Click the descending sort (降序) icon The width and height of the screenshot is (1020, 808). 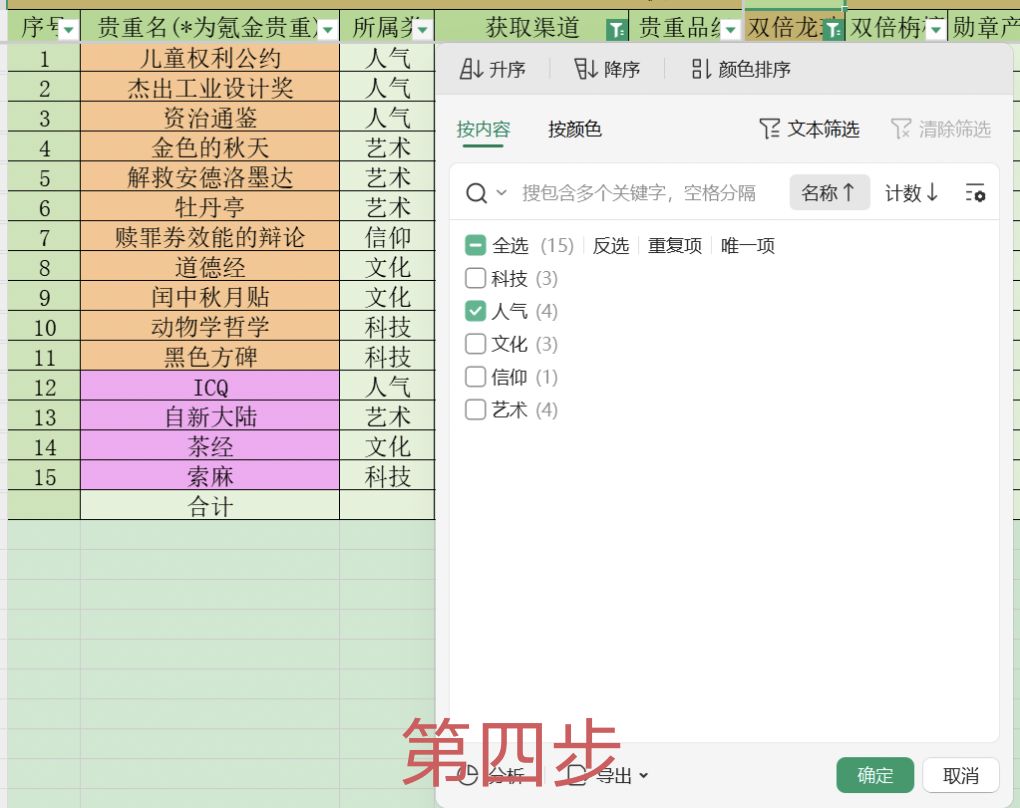[x=586, y=69]
